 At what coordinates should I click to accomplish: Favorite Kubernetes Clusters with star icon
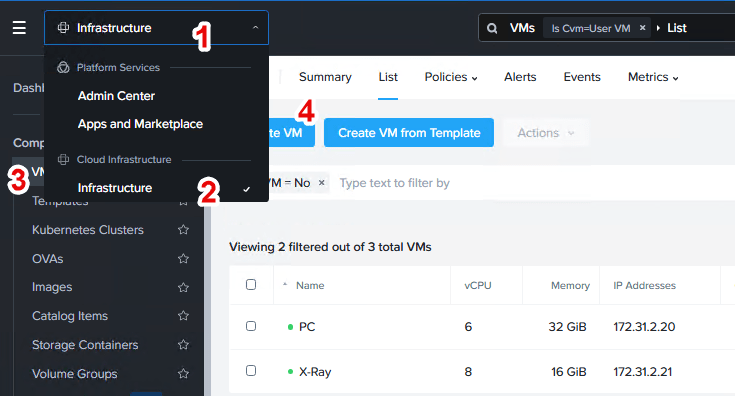183,230
